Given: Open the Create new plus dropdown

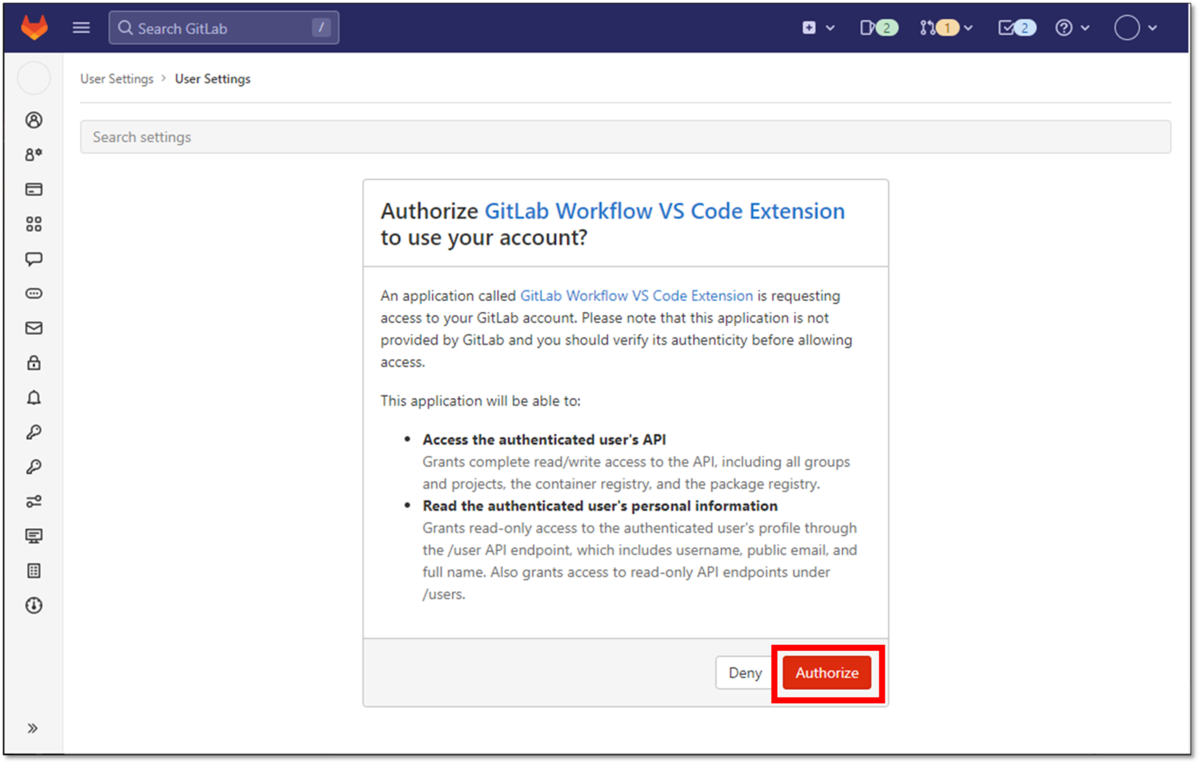Looking at the screenshot, I should [818, 28].
